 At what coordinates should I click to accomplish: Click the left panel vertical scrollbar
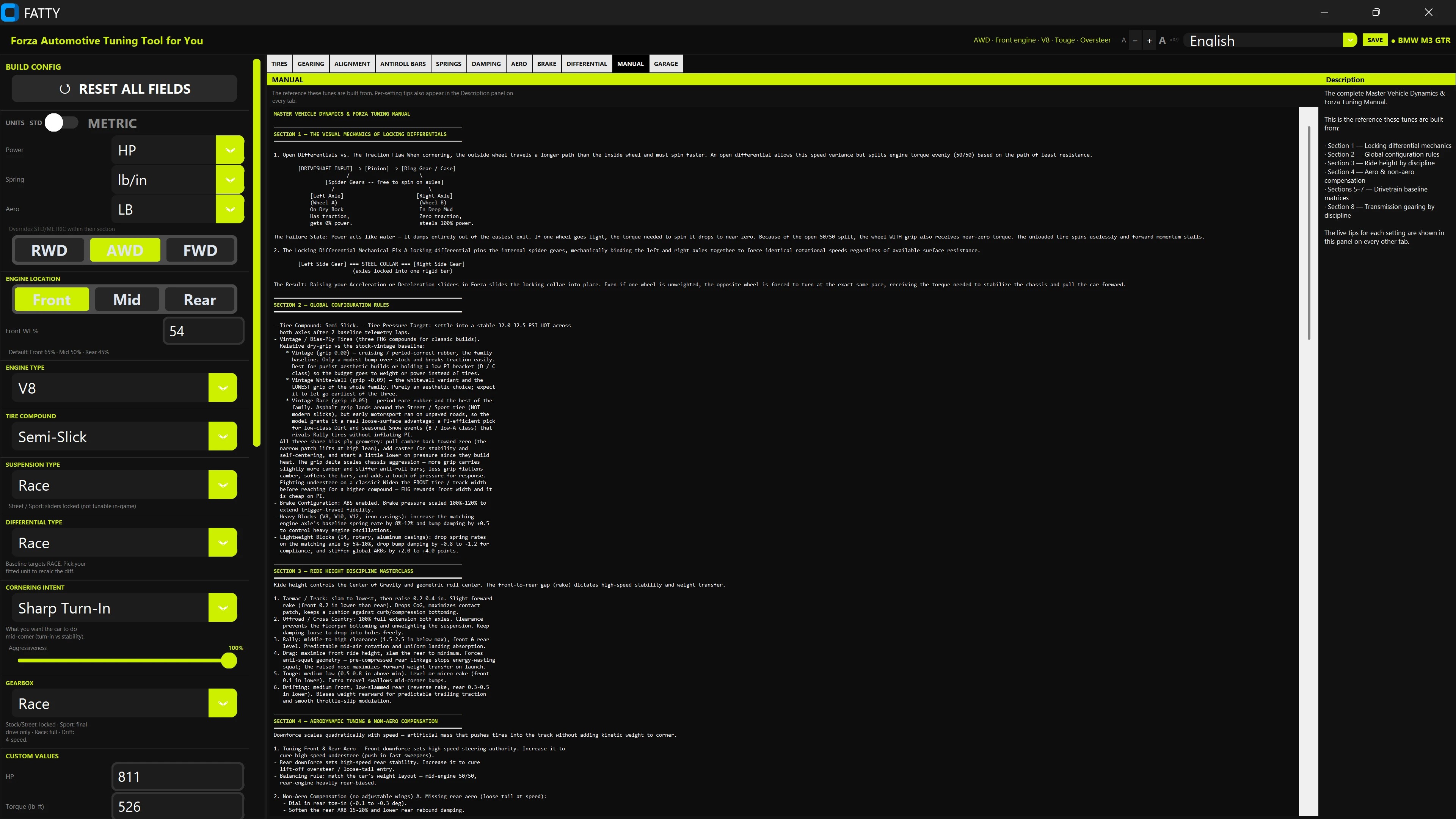[257, 252]
